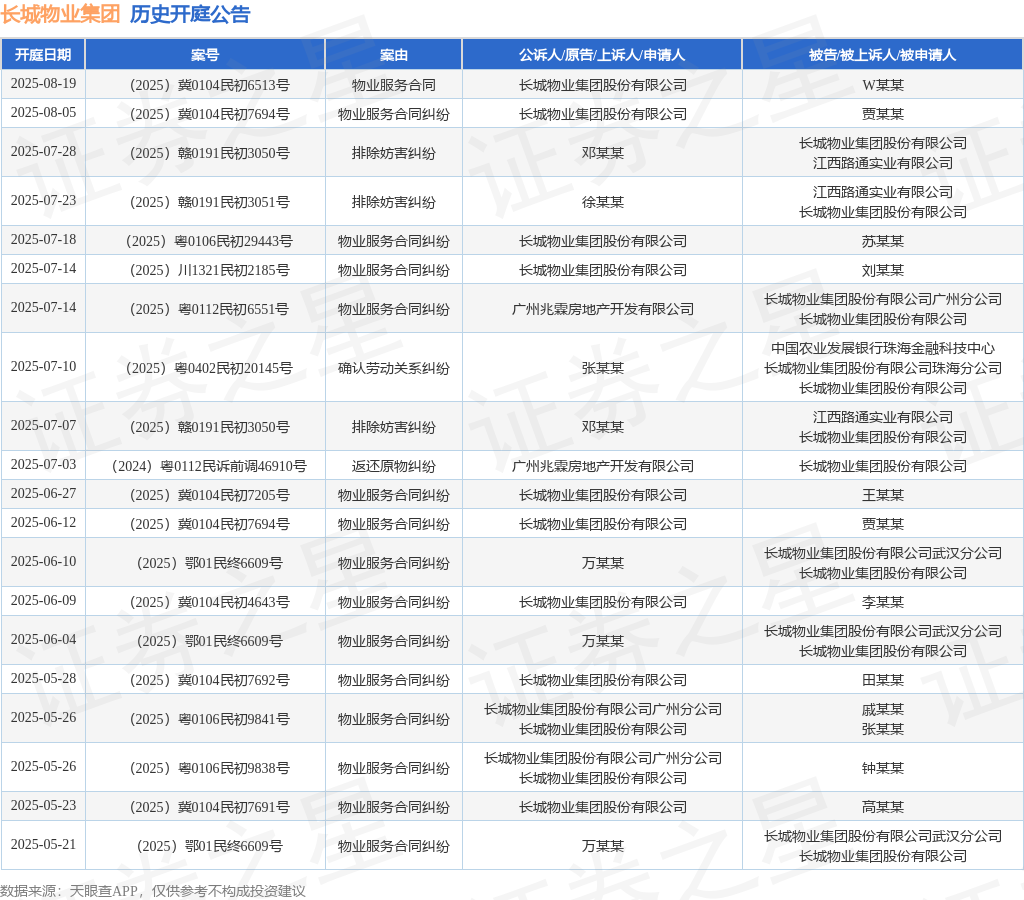The image size is (1024, 900).
Task: Click the date cell '2025-07-18'
Action: 43,240
